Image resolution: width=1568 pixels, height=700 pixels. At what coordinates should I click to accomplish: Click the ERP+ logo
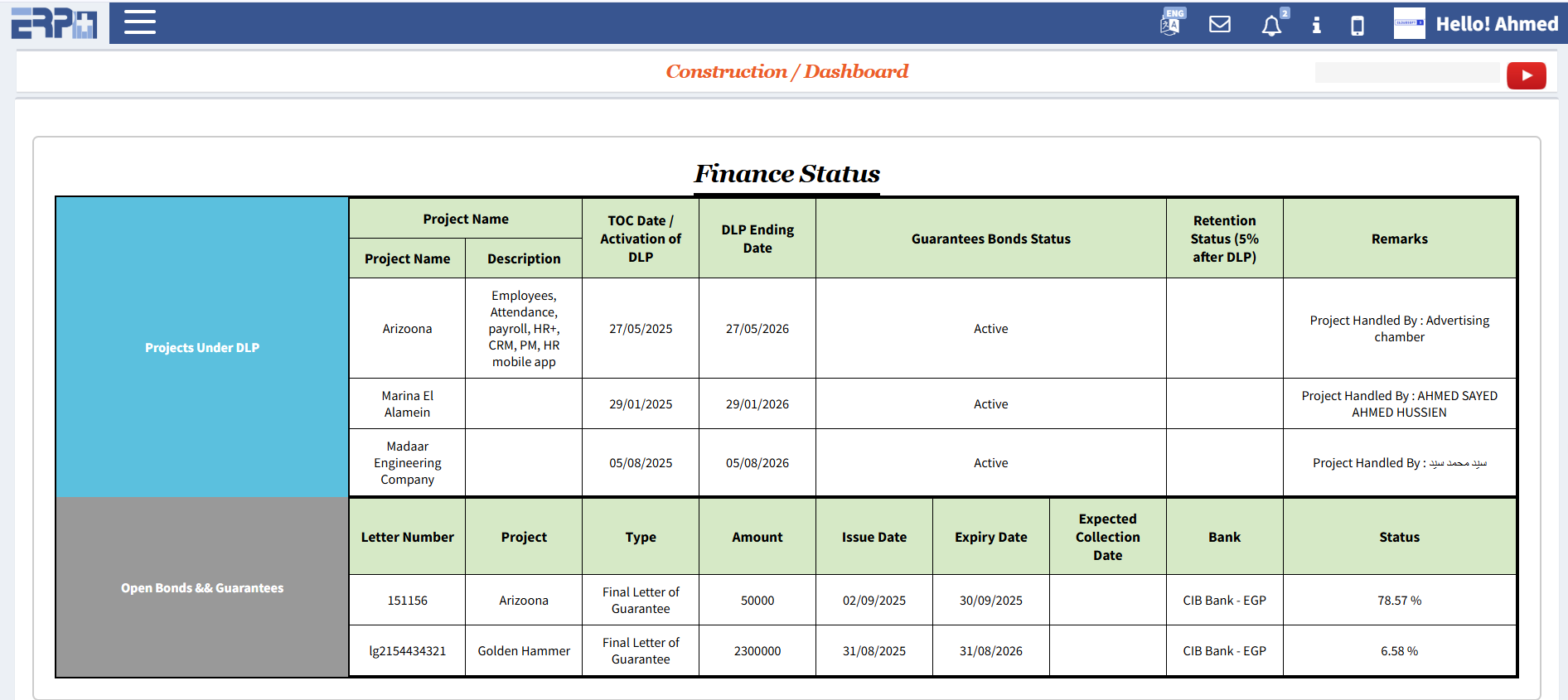(54, 22)
